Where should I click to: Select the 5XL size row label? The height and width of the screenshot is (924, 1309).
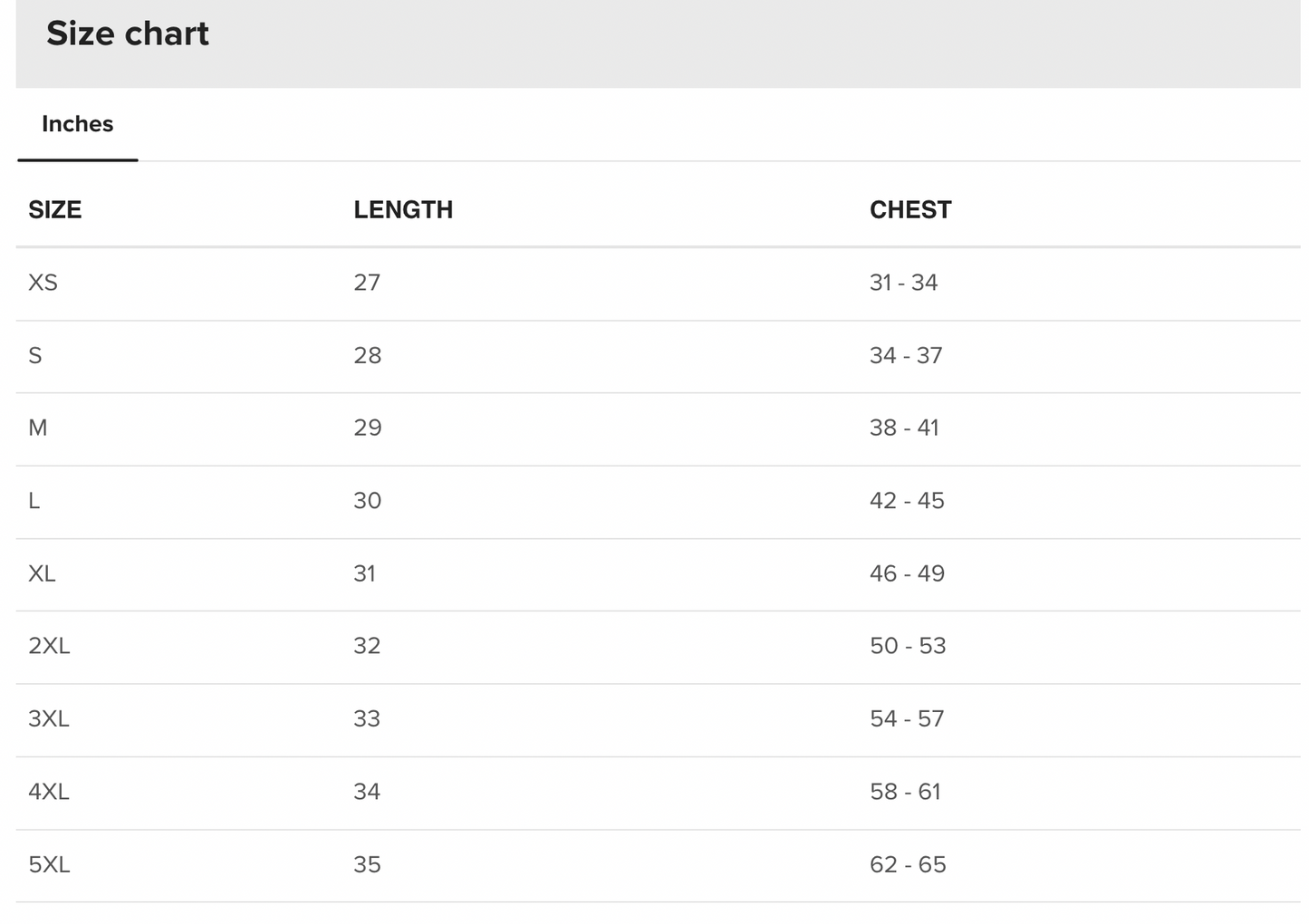(49, 864)
